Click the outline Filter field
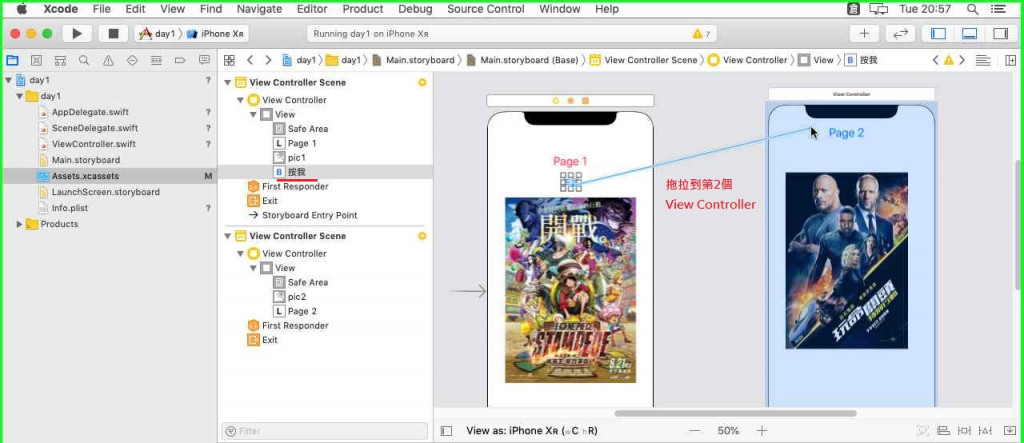1024x443 pixels. pyautogui.click(x=325, y=431)
